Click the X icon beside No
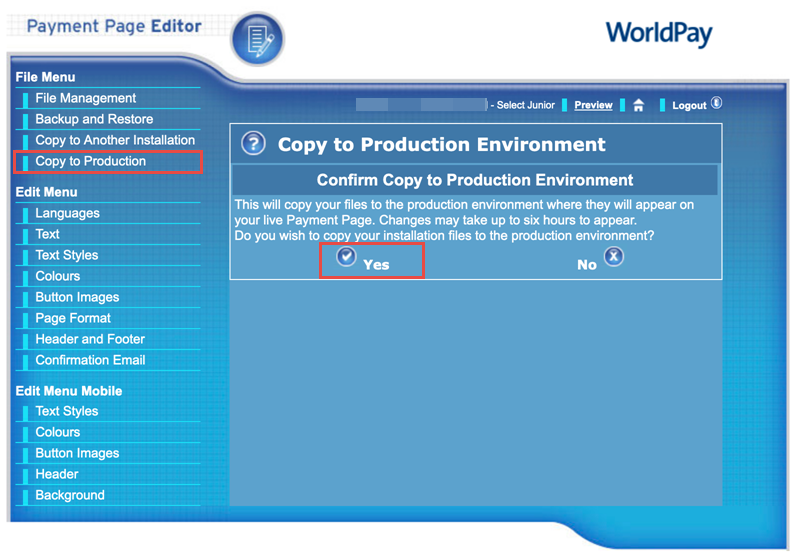This screenshot has width=799, height=556. [x=614, y=256]
